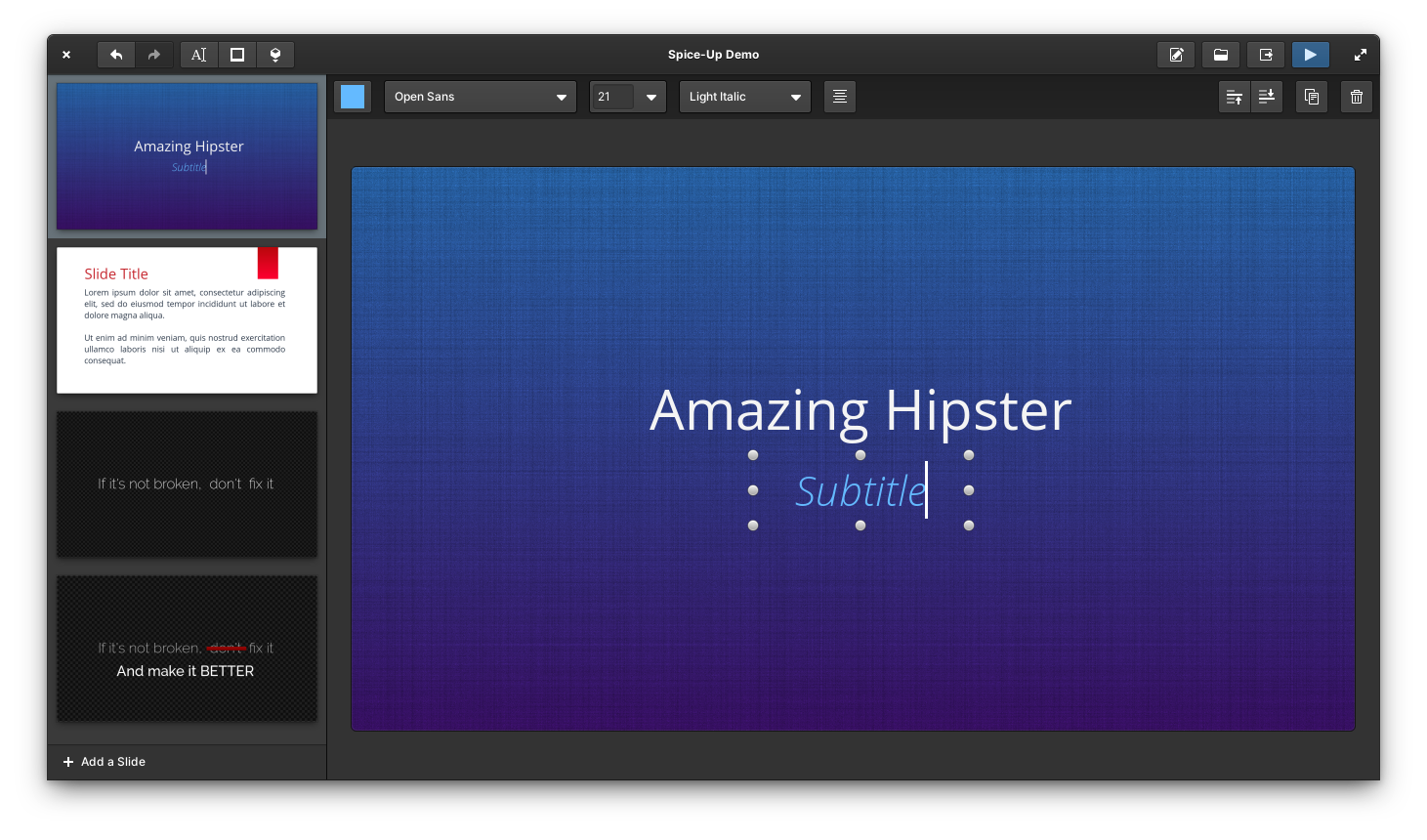Expand the Light Italic font style dropdown

coord(744,97)
